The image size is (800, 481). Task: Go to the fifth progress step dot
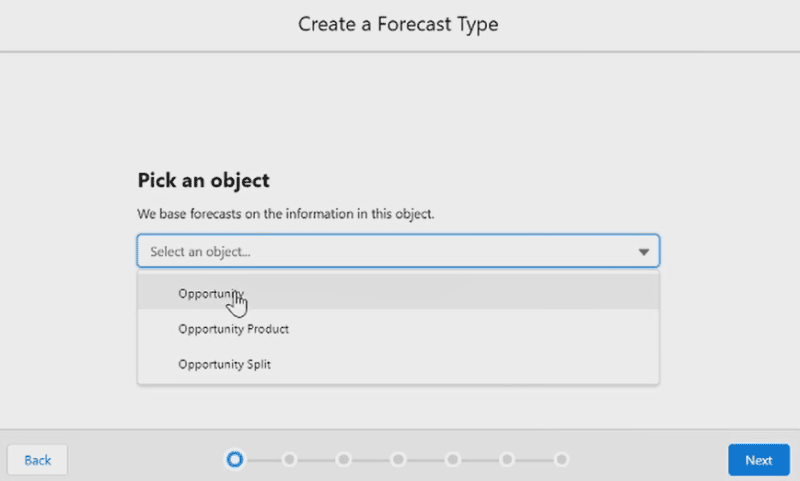453,460
